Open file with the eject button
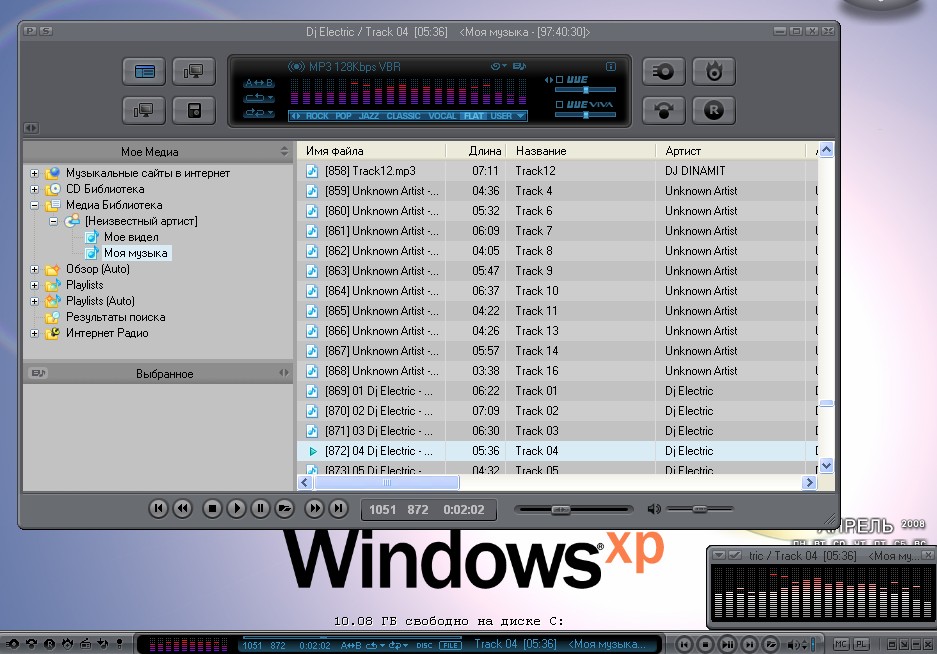Image resolution: width=937 pixels, height=654 pixels. click(284, 509)
